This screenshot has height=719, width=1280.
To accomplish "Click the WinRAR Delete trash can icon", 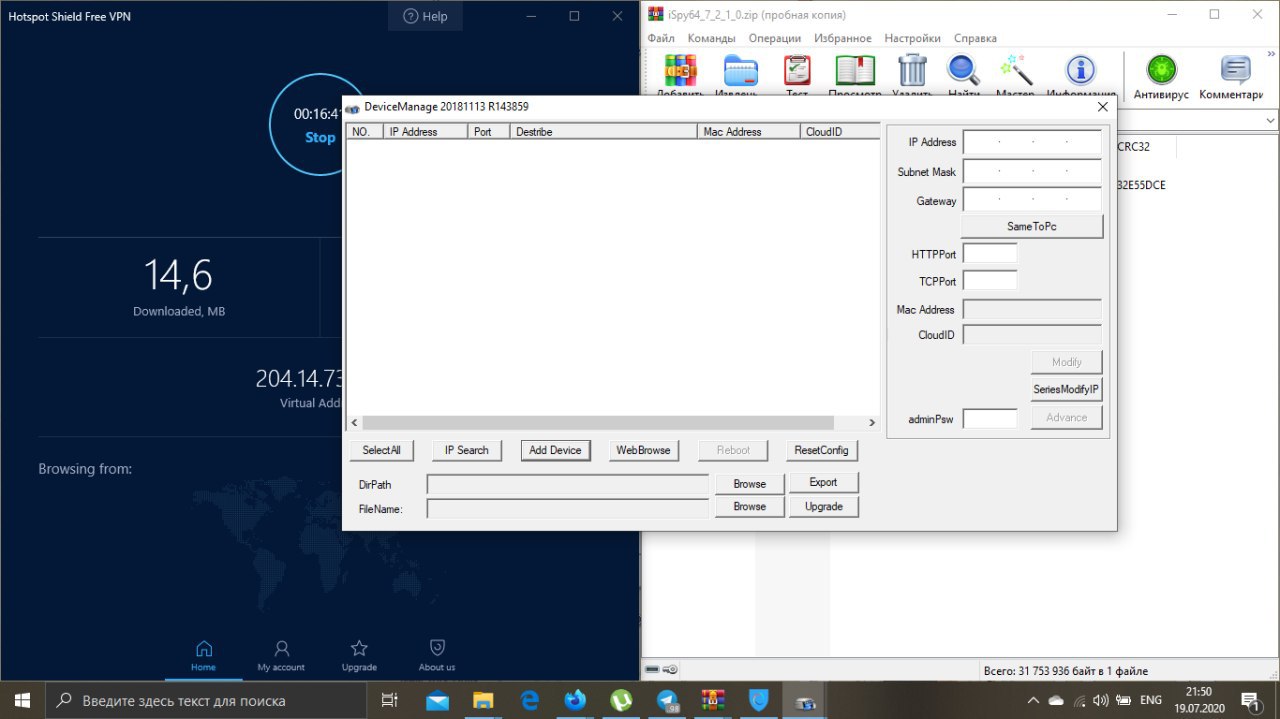I will click(912, 71).
